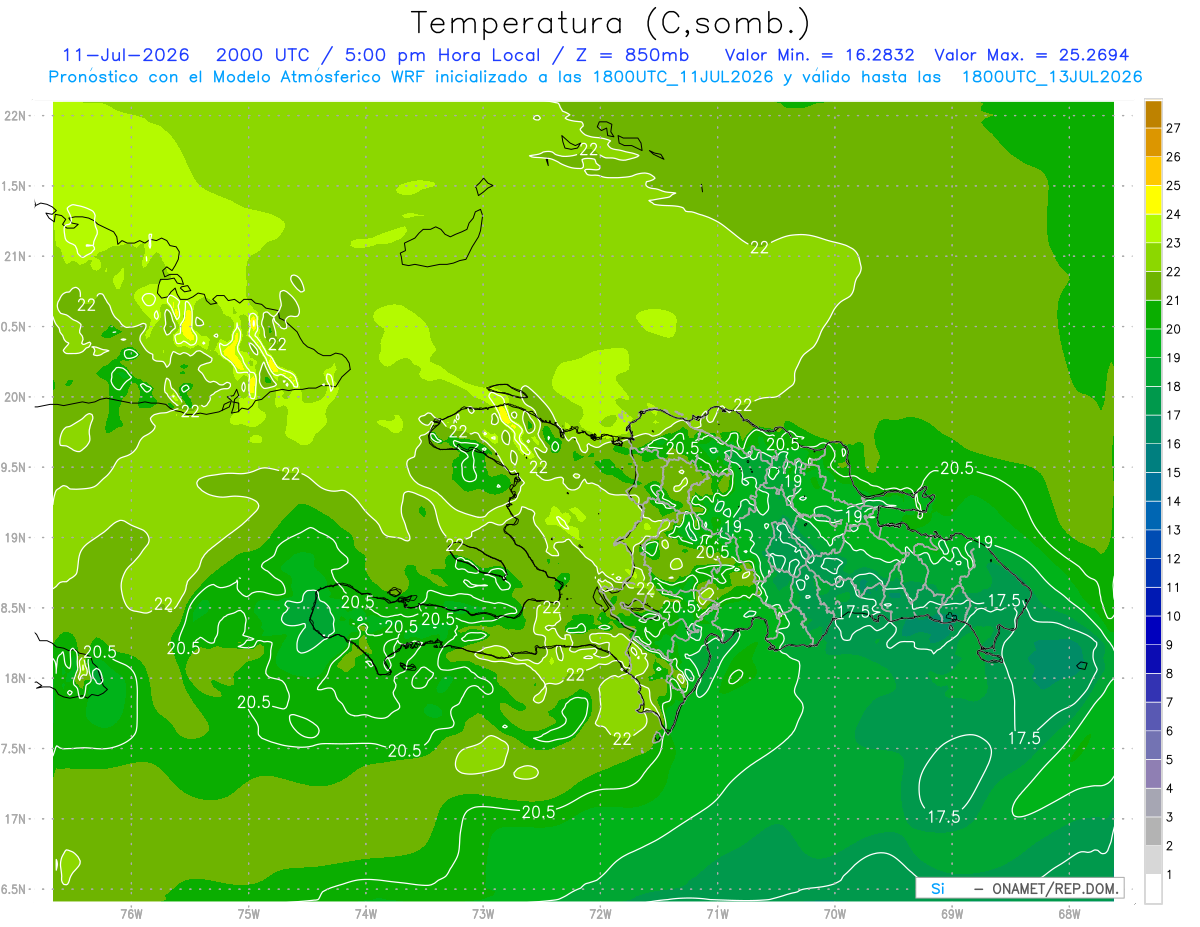Pick the green swatch between 19 and 20
Image resolution: width=1200 pixels, height=927 pixels.
pyautogui.click(x=1153, y=343)
